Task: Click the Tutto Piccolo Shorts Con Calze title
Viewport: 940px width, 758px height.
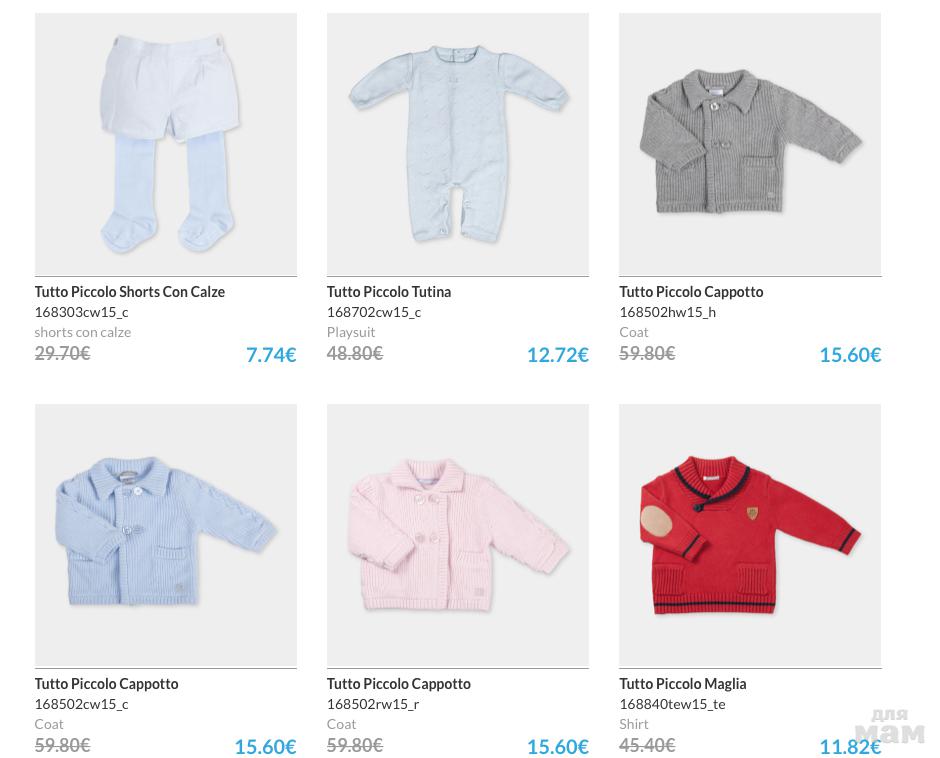Action: click(130, 292)
